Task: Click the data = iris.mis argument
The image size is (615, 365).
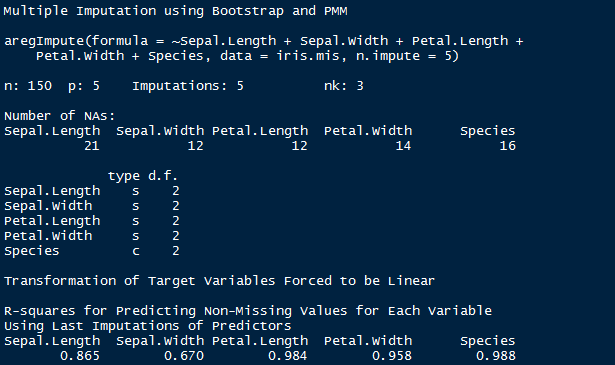Action: pos(280,56)
